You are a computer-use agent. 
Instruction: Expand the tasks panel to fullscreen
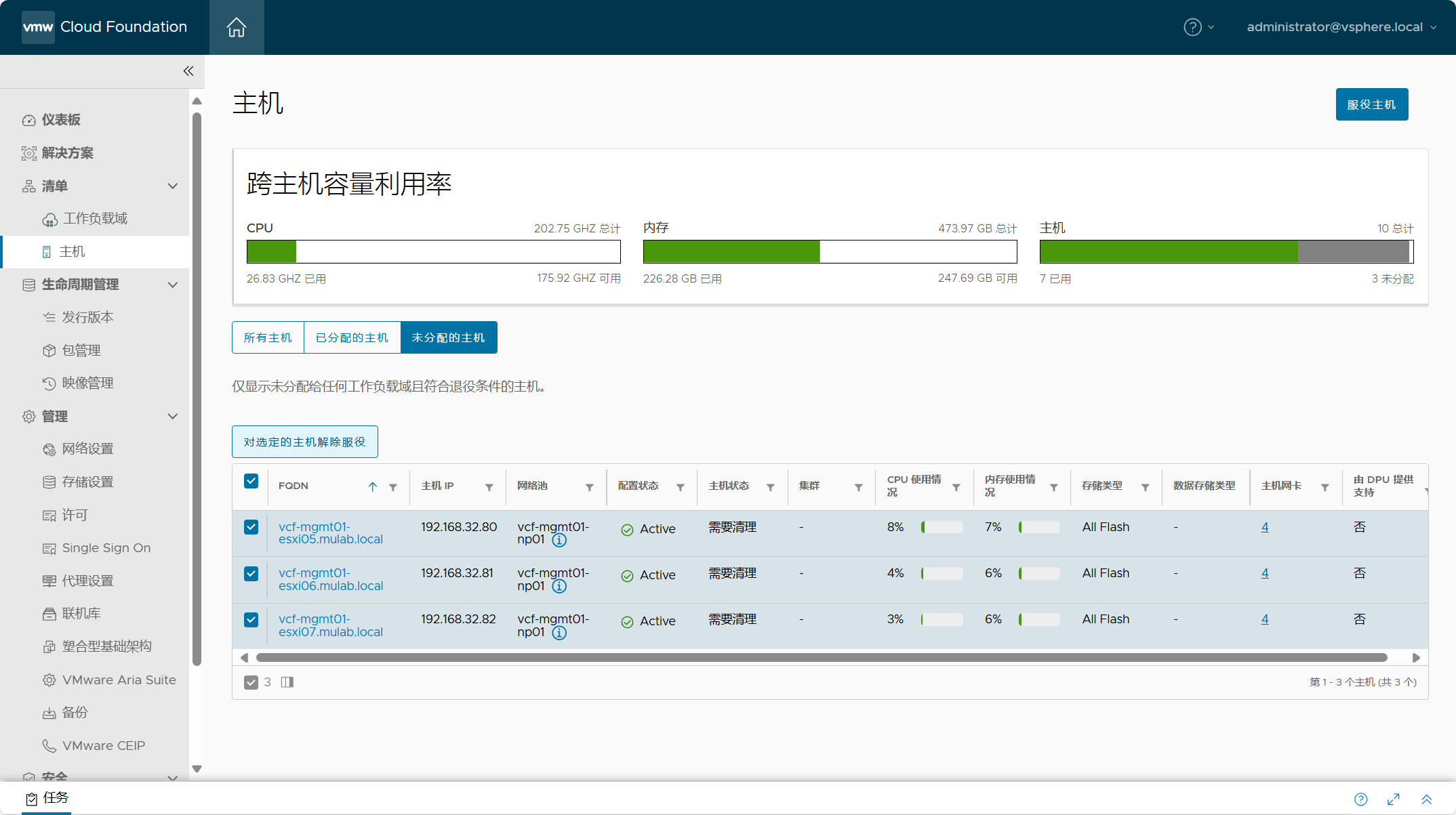1394,799
